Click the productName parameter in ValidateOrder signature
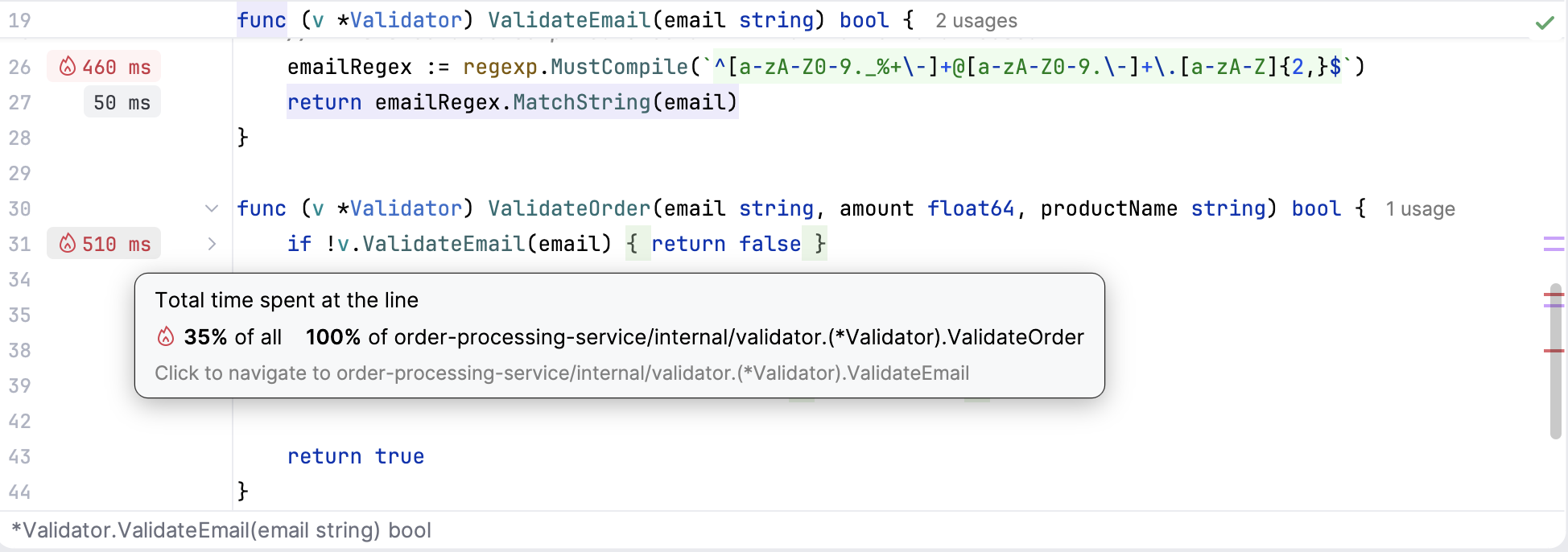This screenshot has width=1568, height=552. pyautogui.click(x=1108, y=208)
